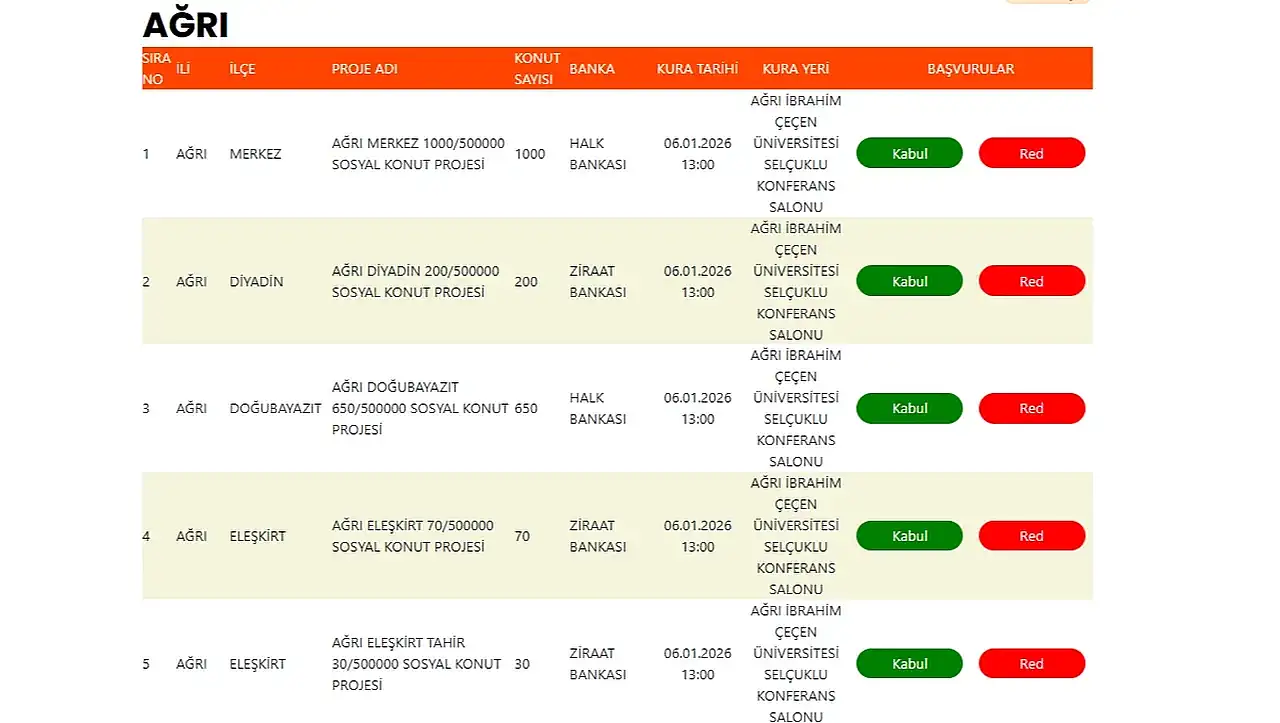Select the Ağrı Doğubayazıt 650/500000 project name
The image size is (1280, 723).
click(419, 408)
